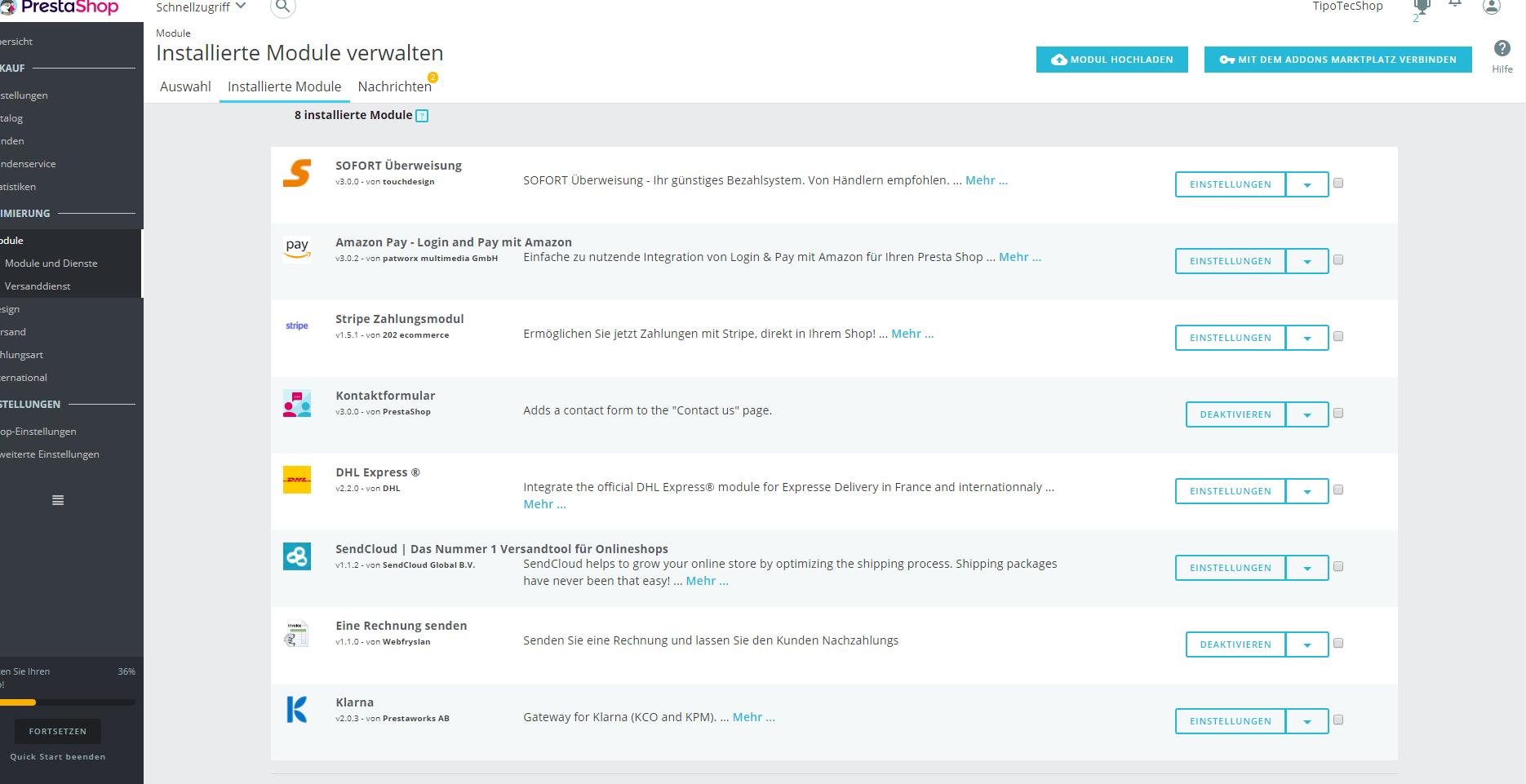Click the Amazon Pay module logo

pyautogui.click(x=297, y=249)
